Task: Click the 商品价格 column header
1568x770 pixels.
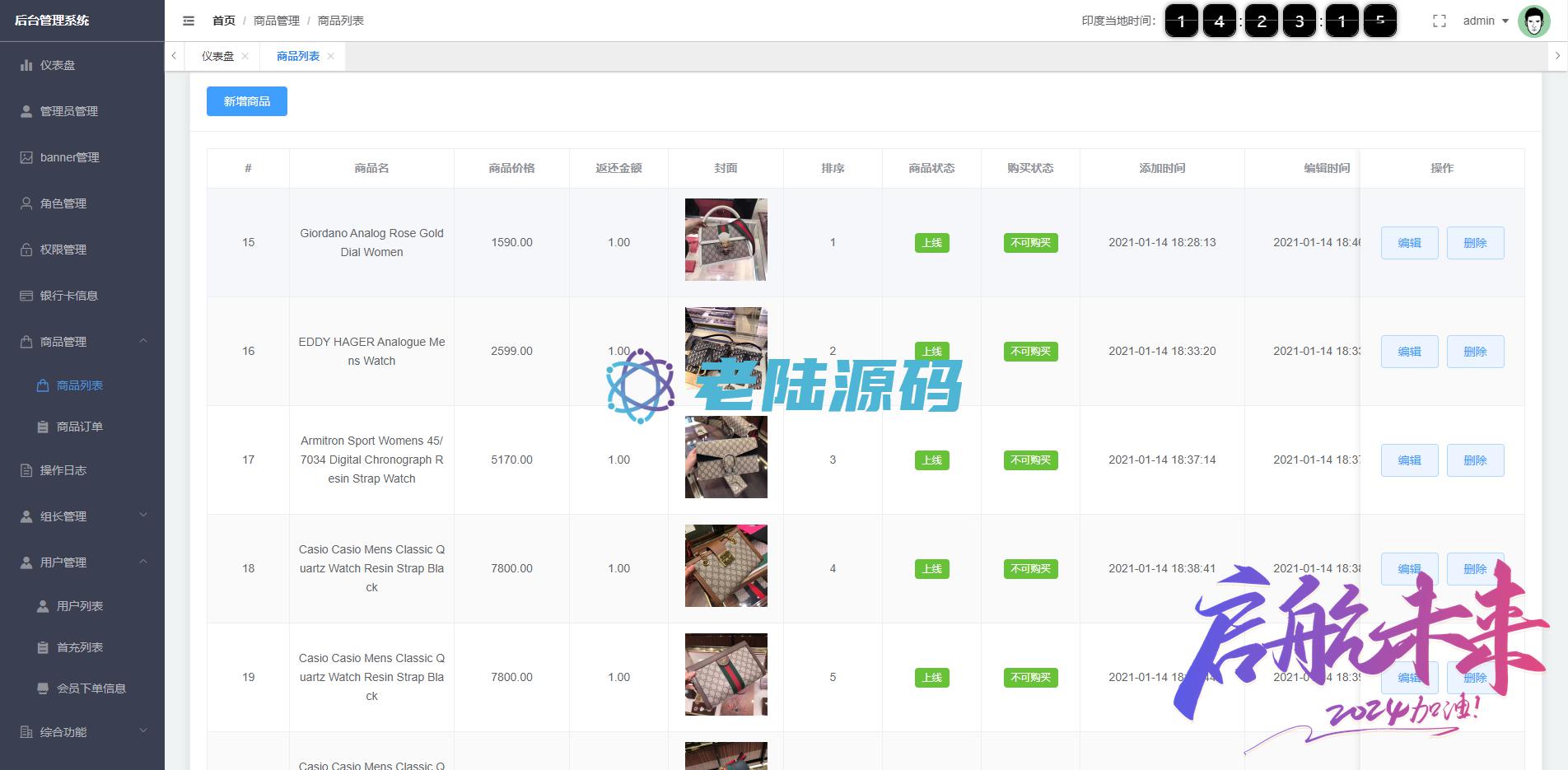Action: (x=512, y=168)
